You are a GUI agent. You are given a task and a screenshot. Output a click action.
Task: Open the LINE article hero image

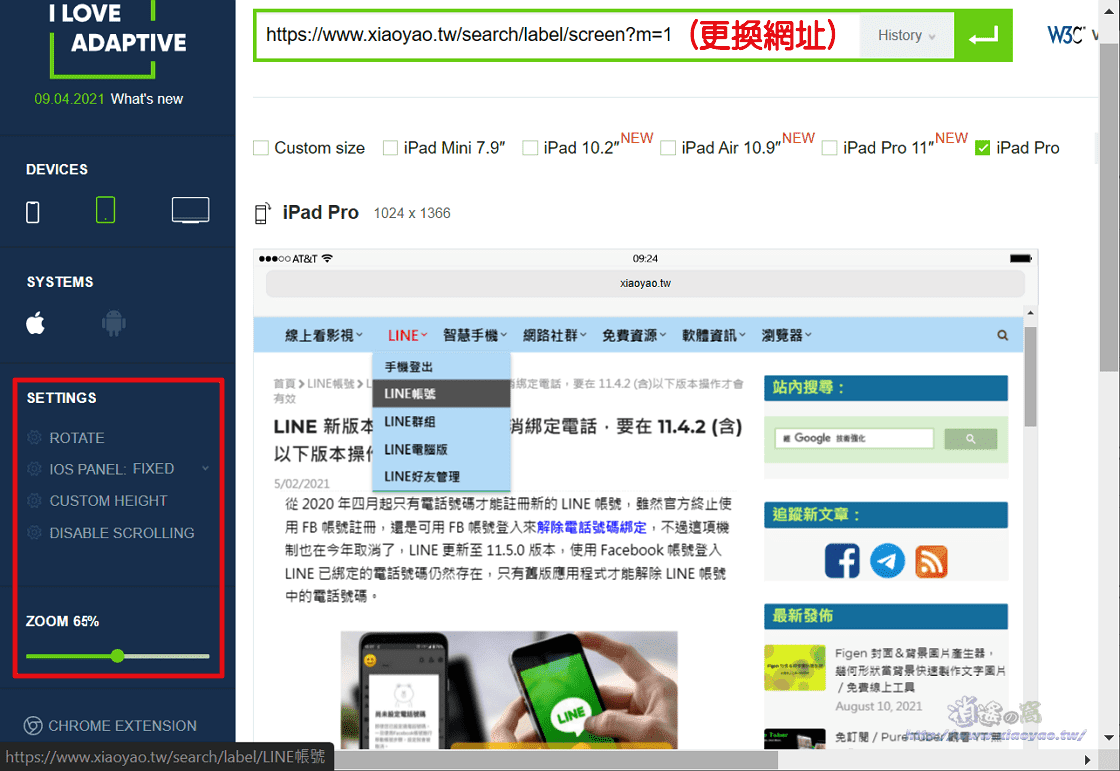click(x=509, y=690)
